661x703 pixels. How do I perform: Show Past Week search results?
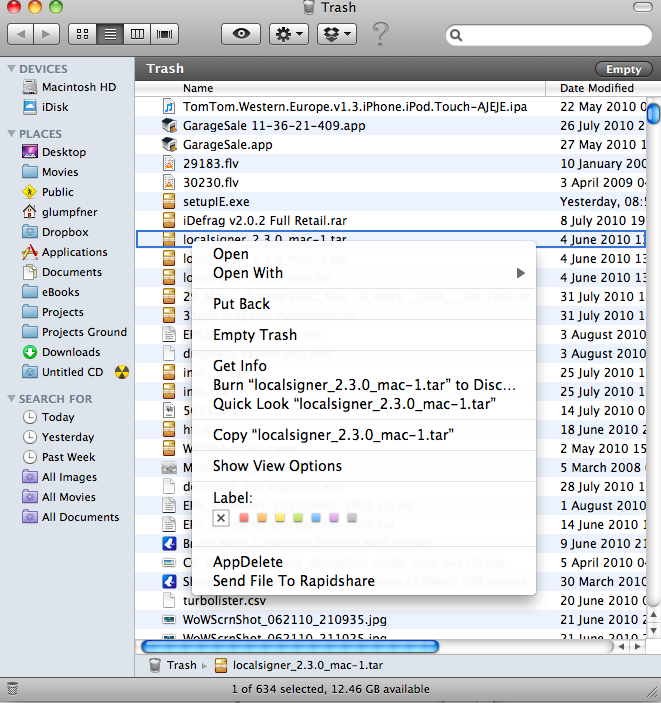[x=59, y=457]
